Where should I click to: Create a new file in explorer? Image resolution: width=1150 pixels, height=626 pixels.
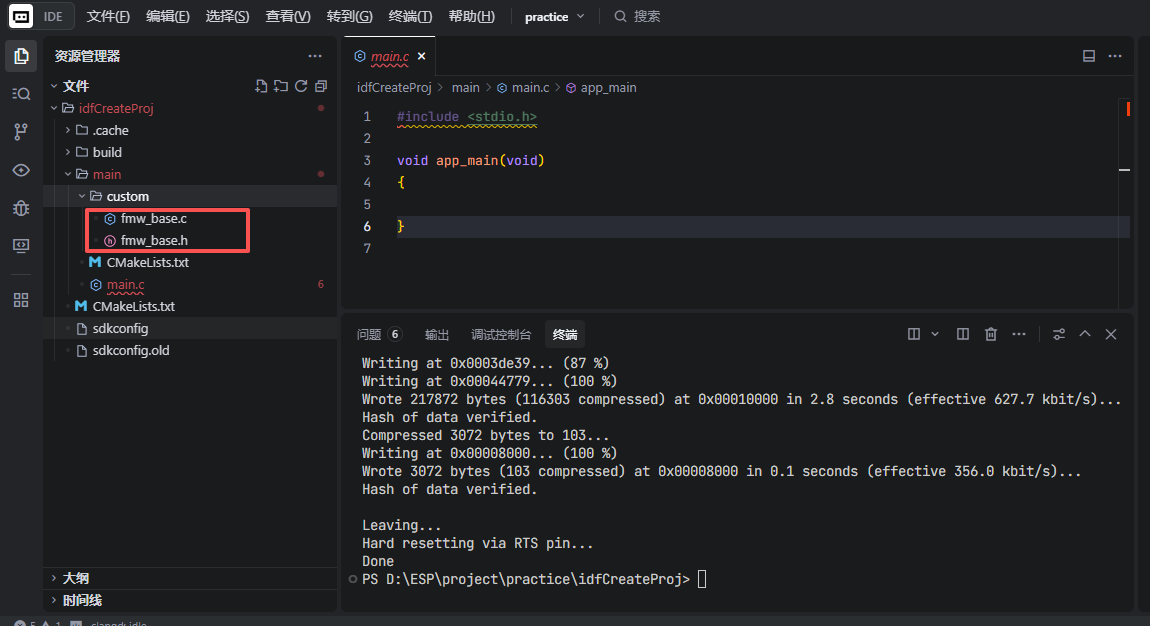(261, 86)
